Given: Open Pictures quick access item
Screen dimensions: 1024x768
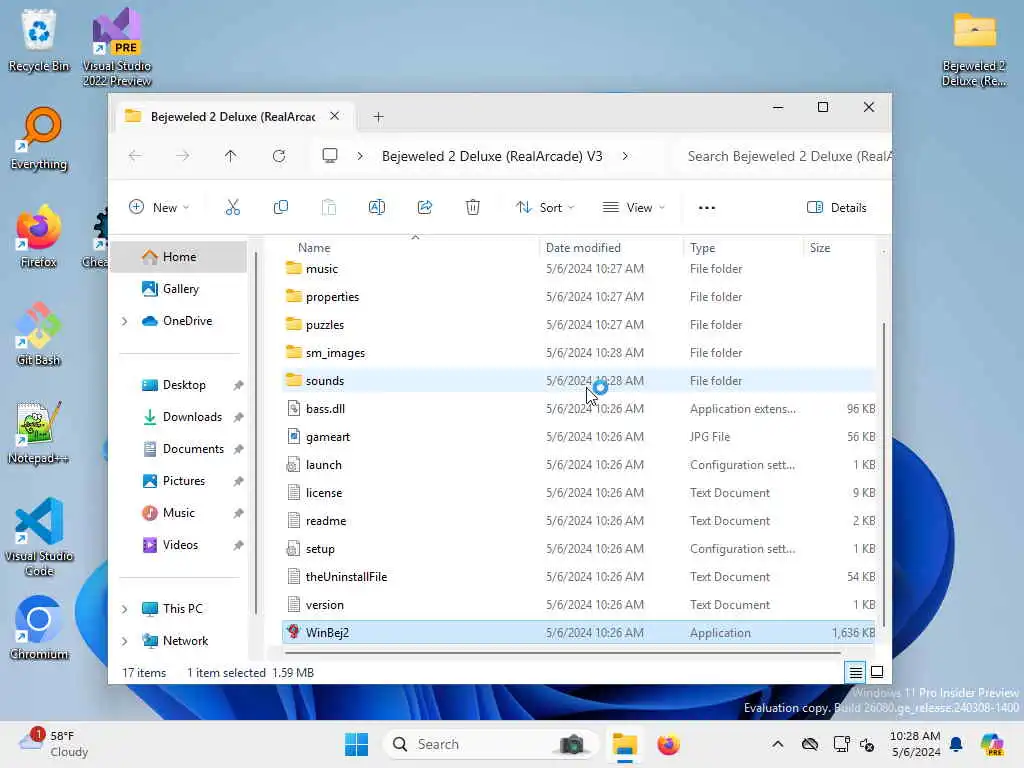Looking at the screenshot, I should point(184,481).
